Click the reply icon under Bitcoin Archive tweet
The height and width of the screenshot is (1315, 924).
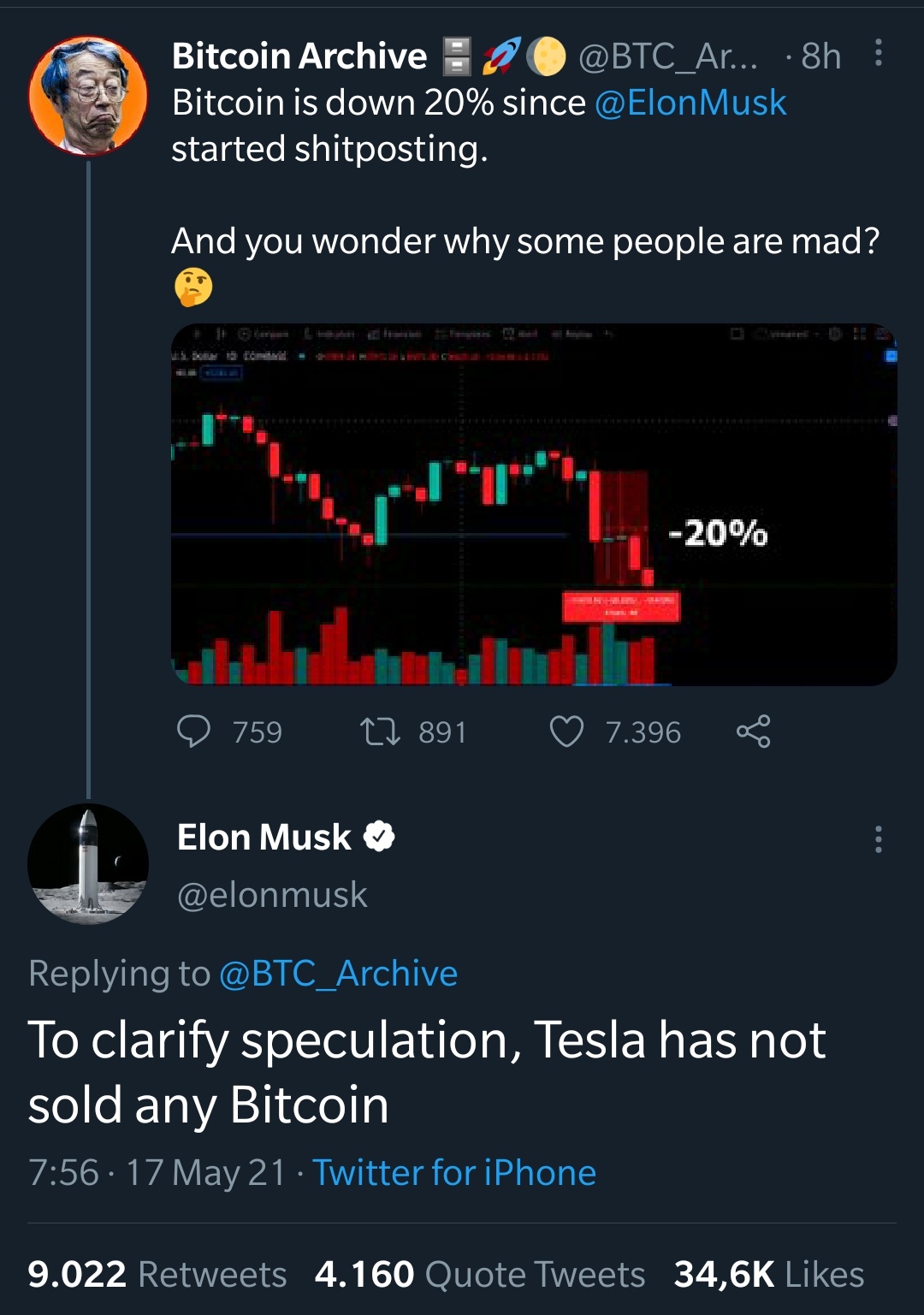point(193,732)
